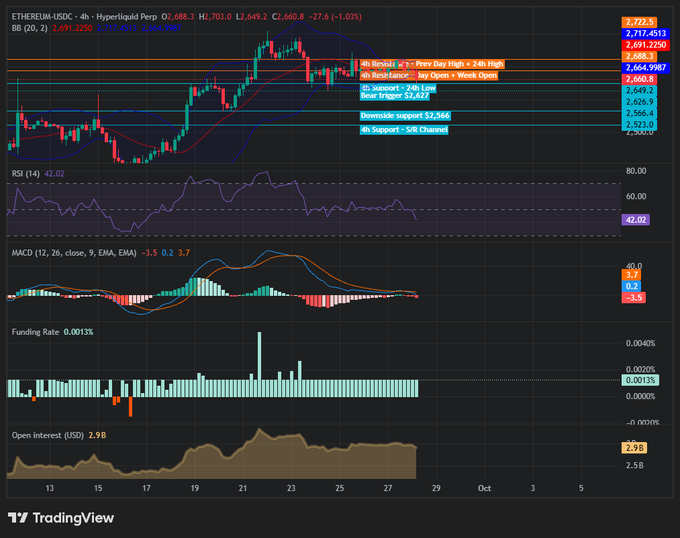Click the date 17 on time axis

147,488
